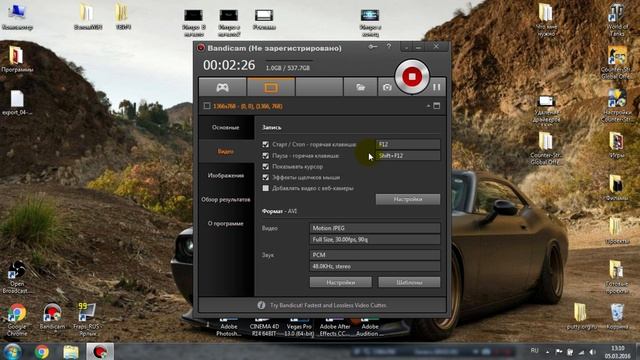Switch to game recording mode gamepad icon

(x=222, y=87)
